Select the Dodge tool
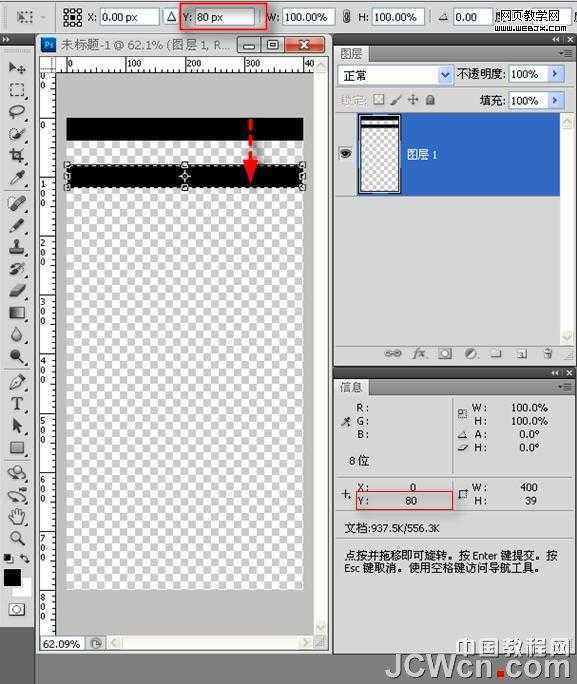Viewport: 577px width, 684px height. (x=17, y=356)
